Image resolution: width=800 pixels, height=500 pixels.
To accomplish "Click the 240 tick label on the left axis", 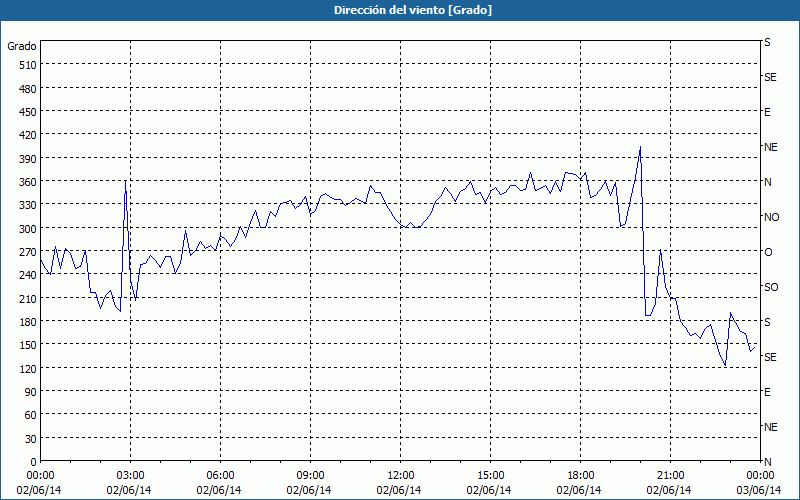I will coord(29,275).
